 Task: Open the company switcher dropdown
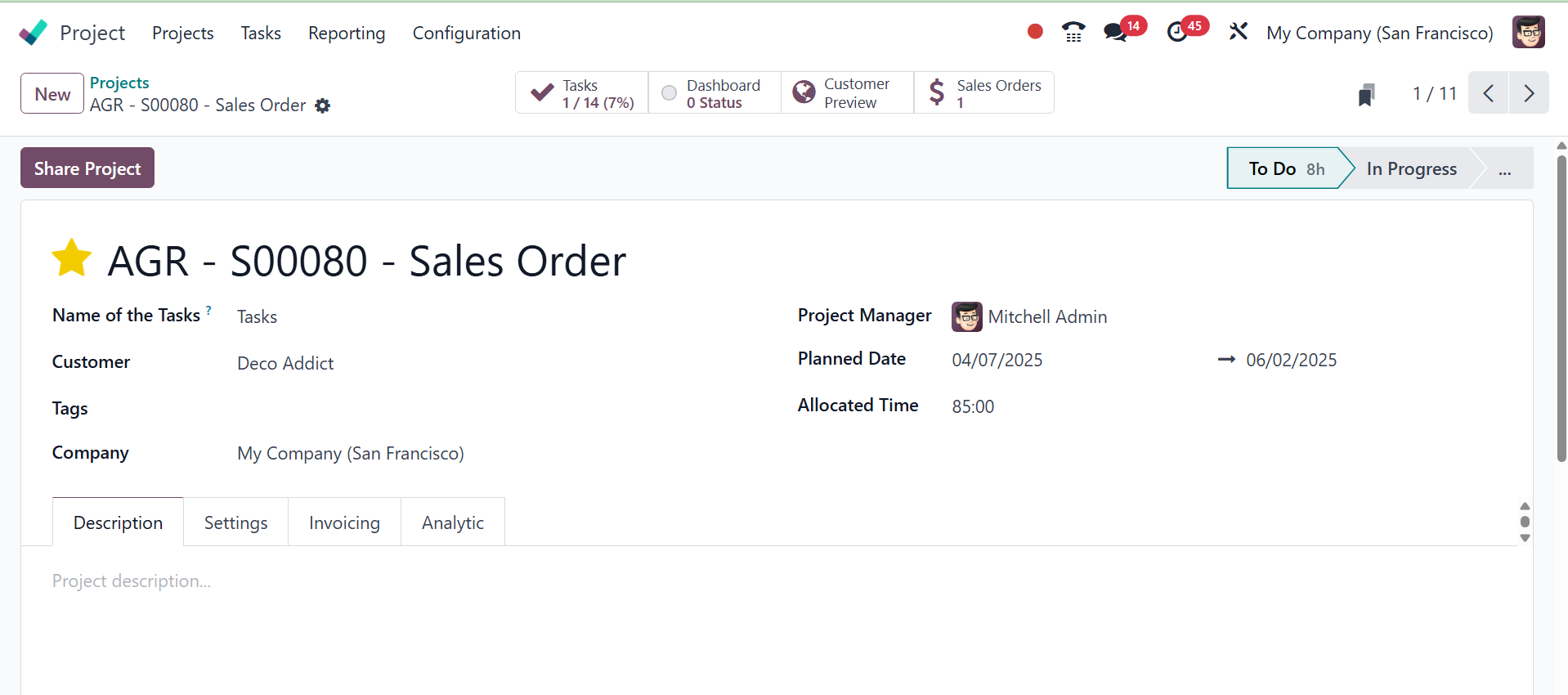click(x=1379, y=33)
